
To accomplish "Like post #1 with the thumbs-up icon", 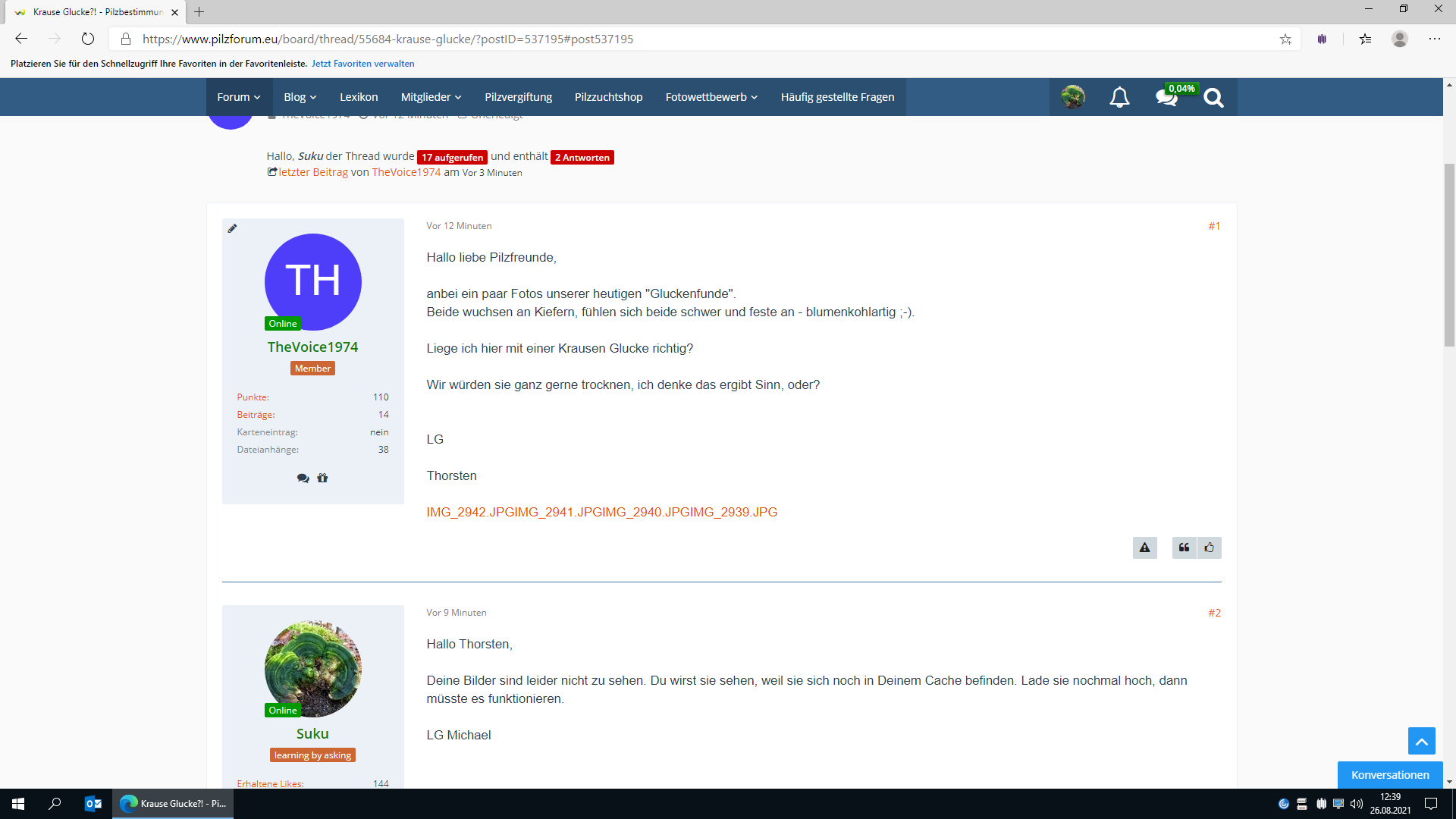I will click(1210, 548).
